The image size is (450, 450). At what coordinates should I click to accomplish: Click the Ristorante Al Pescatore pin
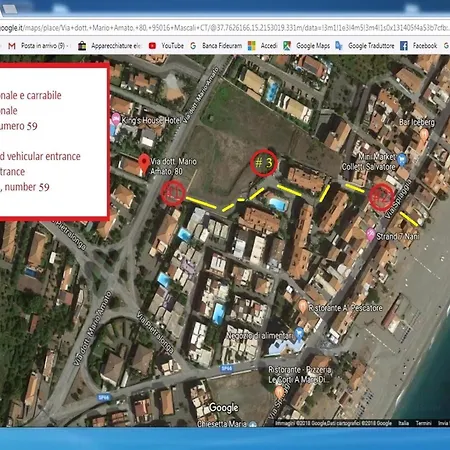click(x=303, y=306)
